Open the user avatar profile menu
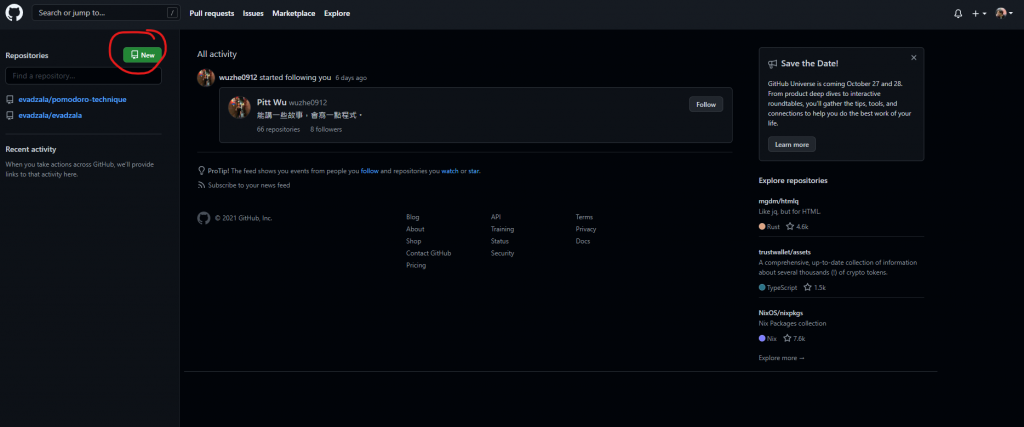Image resolution: width=1024 pixels, height=427 pixels. point(1004,13)
